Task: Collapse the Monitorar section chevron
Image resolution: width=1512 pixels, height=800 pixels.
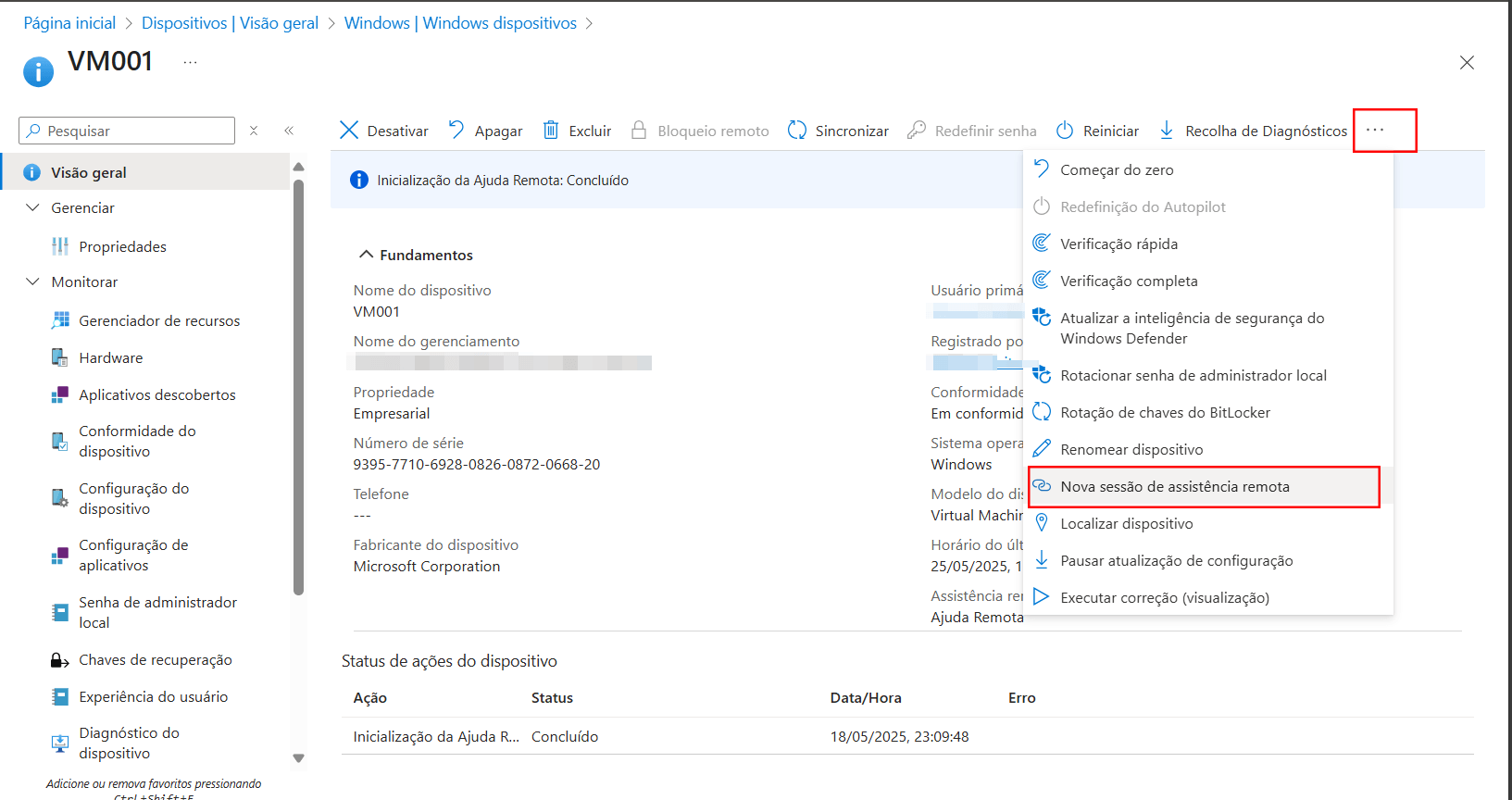Action: point(33,281)
